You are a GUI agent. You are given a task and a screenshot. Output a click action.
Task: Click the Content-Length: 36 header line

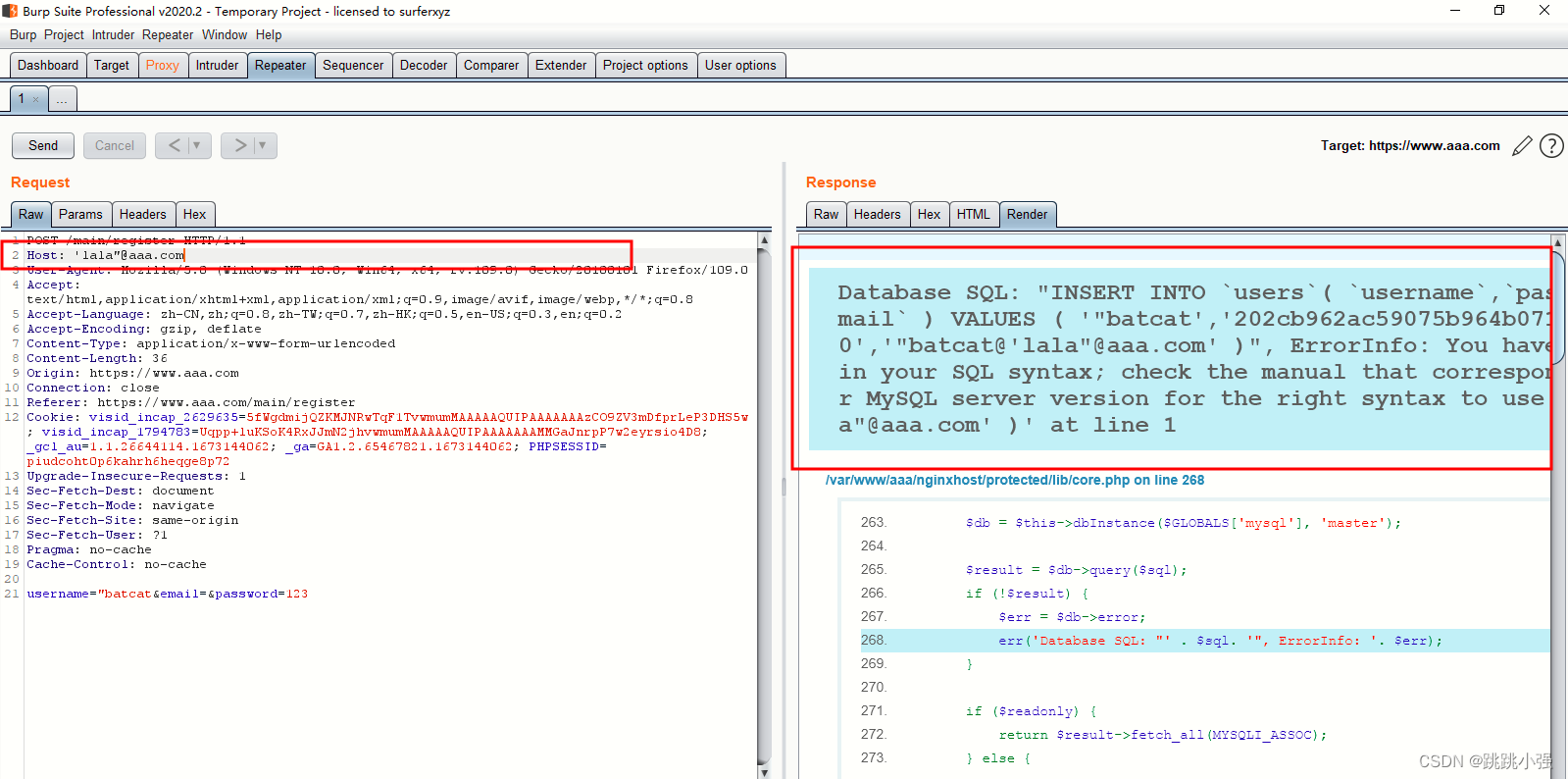(97, 358)
